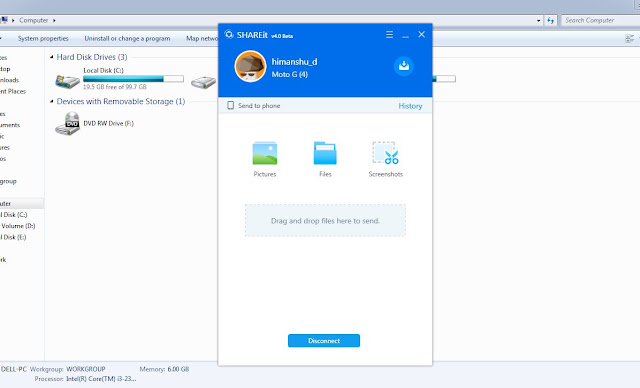Launch the Screenshots scissors tool
640x388 pixels.
pyautogui.click(x=385, y=153)
